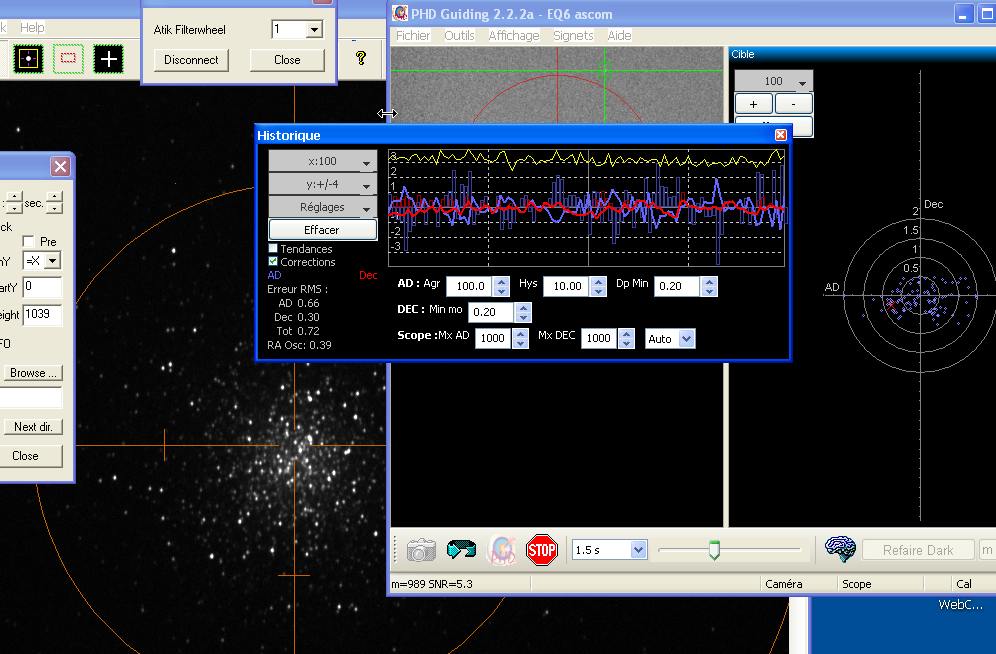
Task: Open the Auto DEC mode dropdown
Action: click(686, 339)
